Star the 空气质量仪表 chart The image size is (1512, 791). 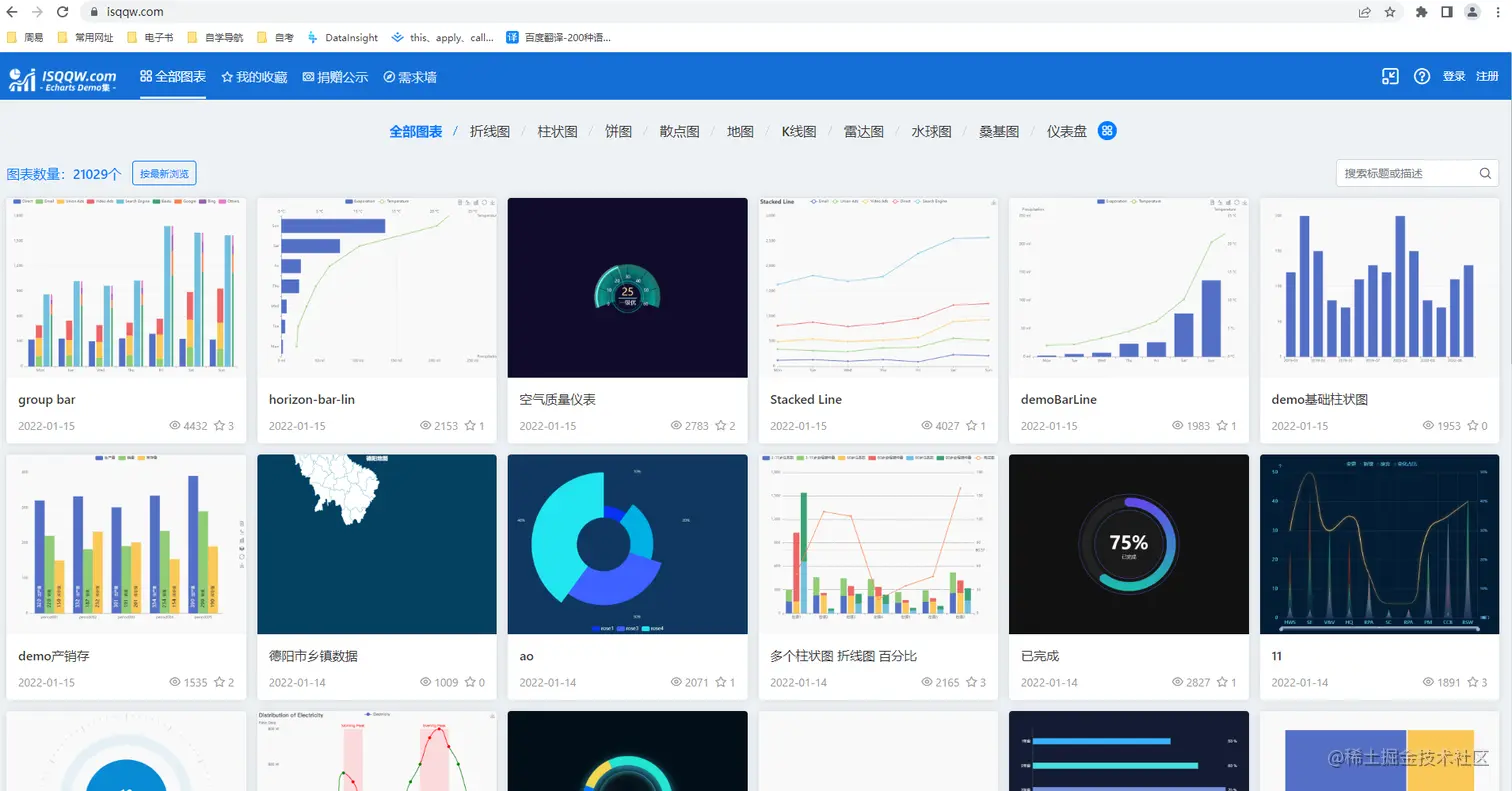[x=720, y=426]
